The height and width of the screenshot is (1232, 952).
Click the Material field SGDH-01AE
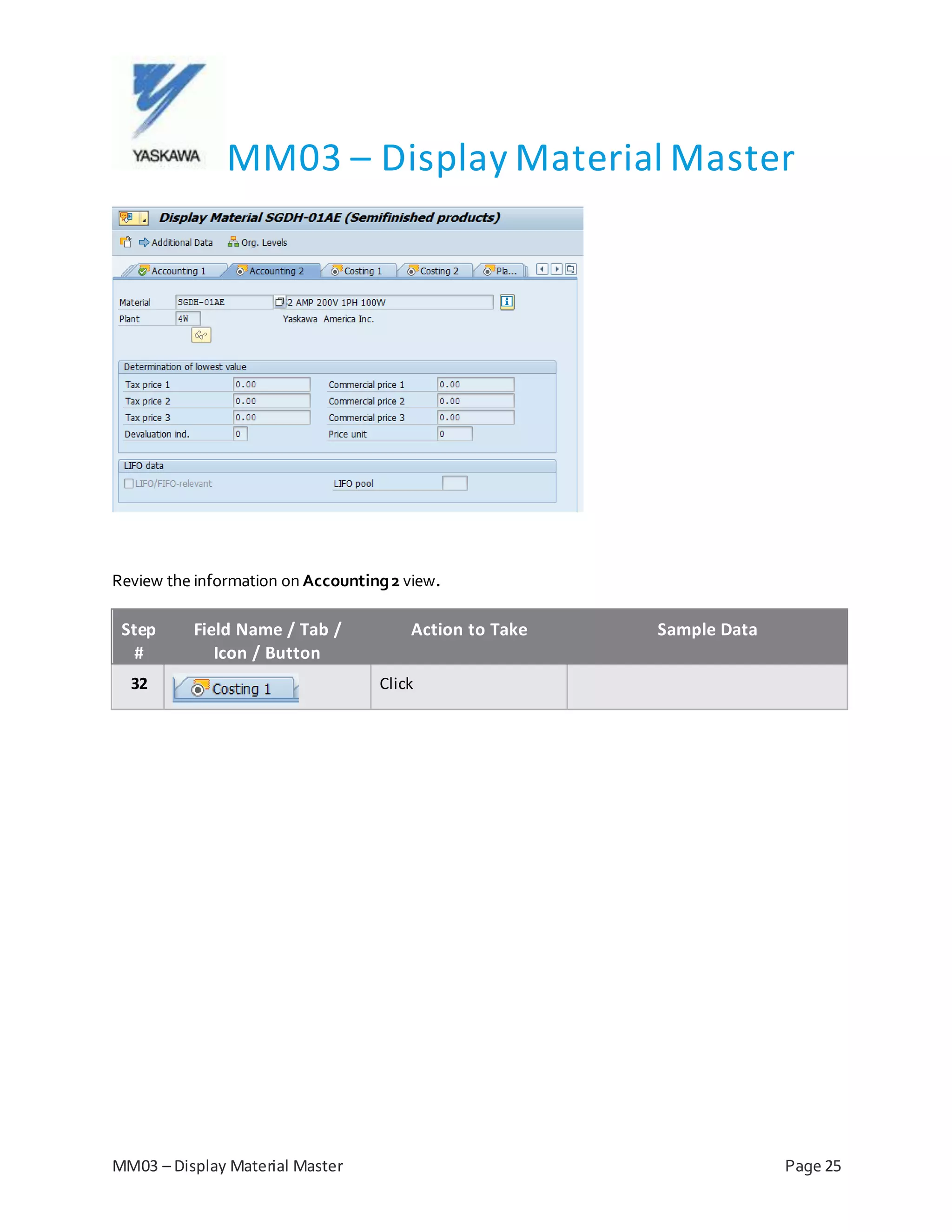224,302
